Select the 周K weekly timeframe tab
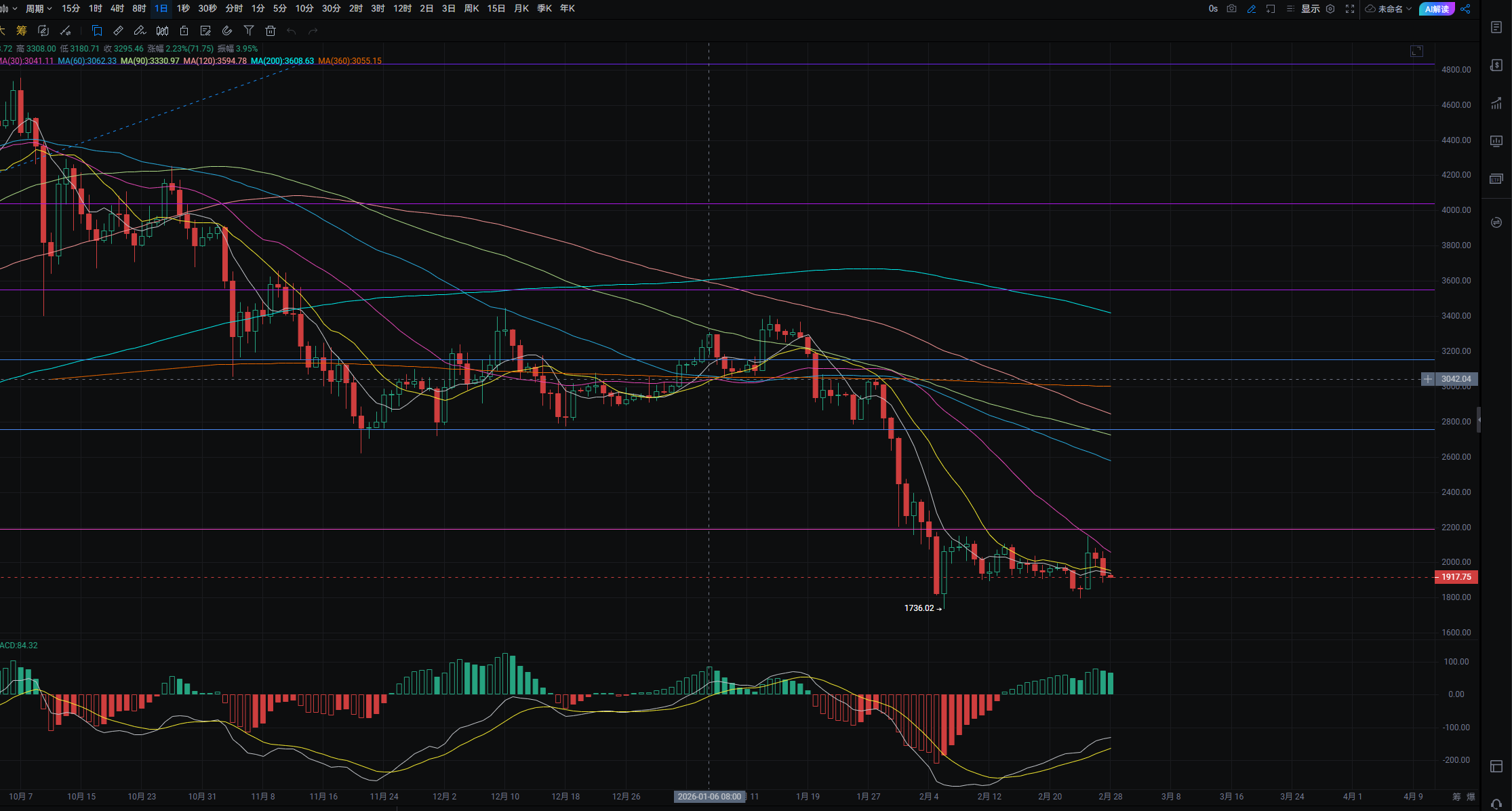 [x=471, y=9]
